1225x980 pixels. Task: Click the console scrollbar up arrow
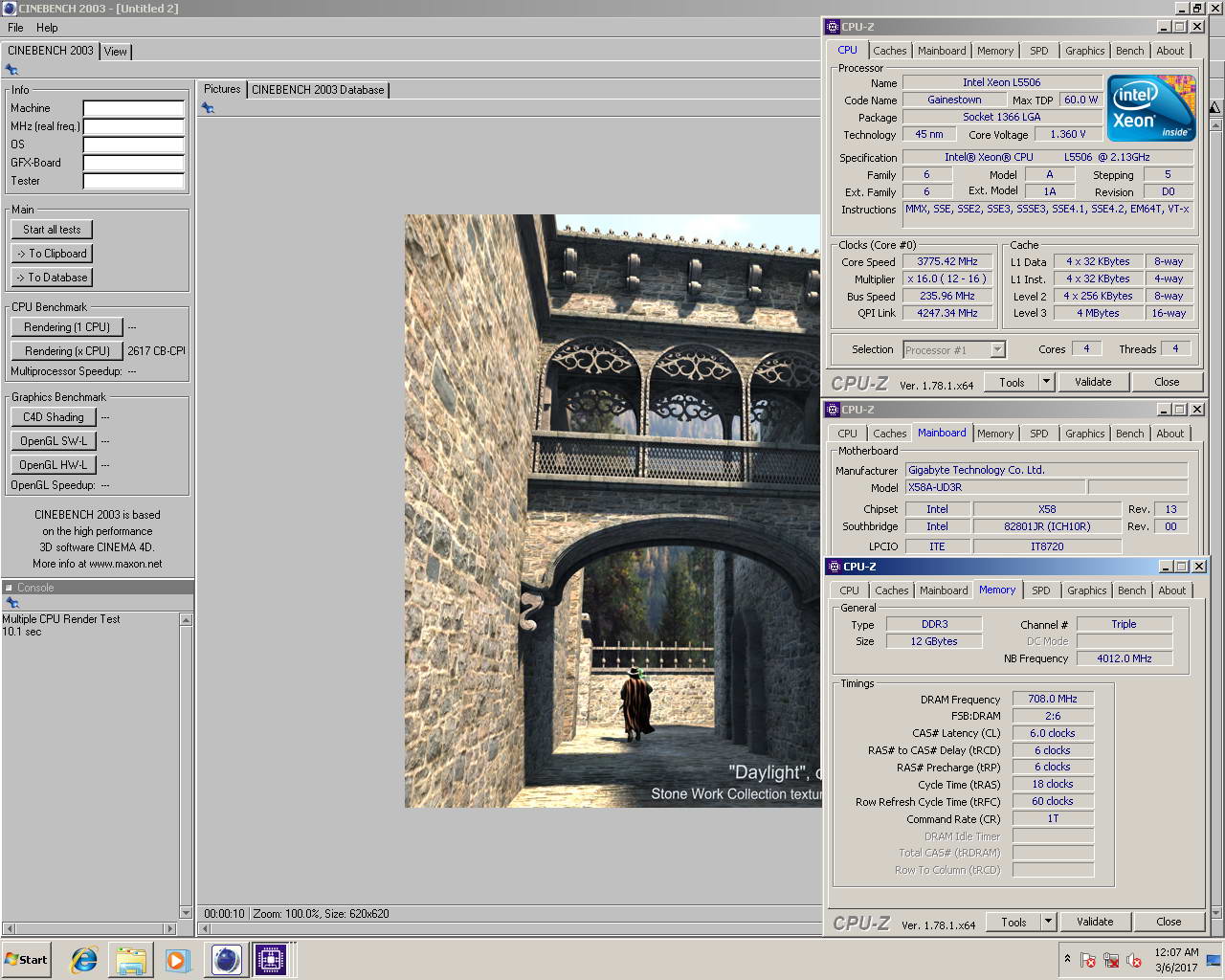point(186,620)
